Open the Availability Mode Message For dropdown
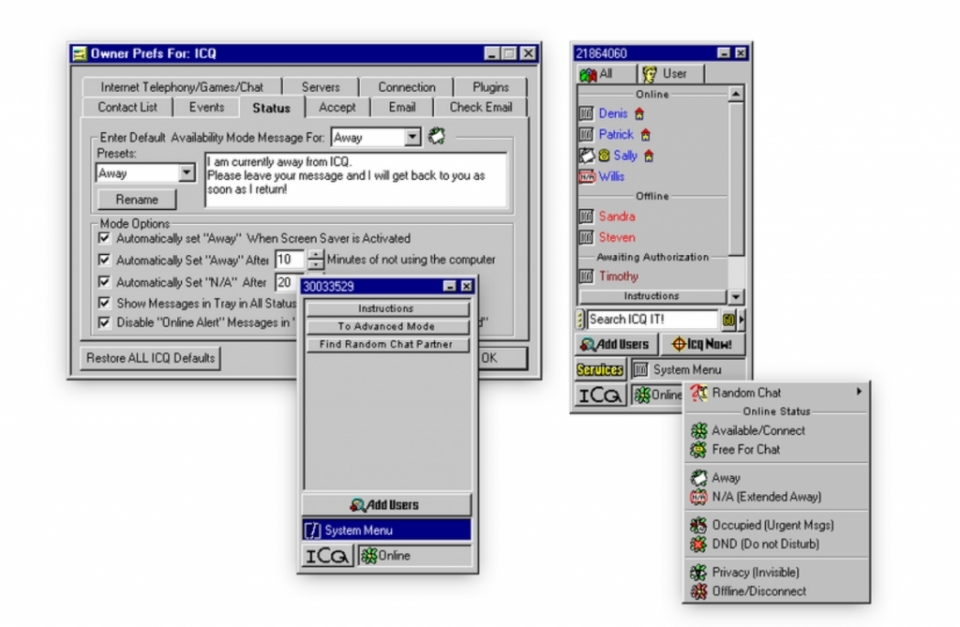 (413, 137)
